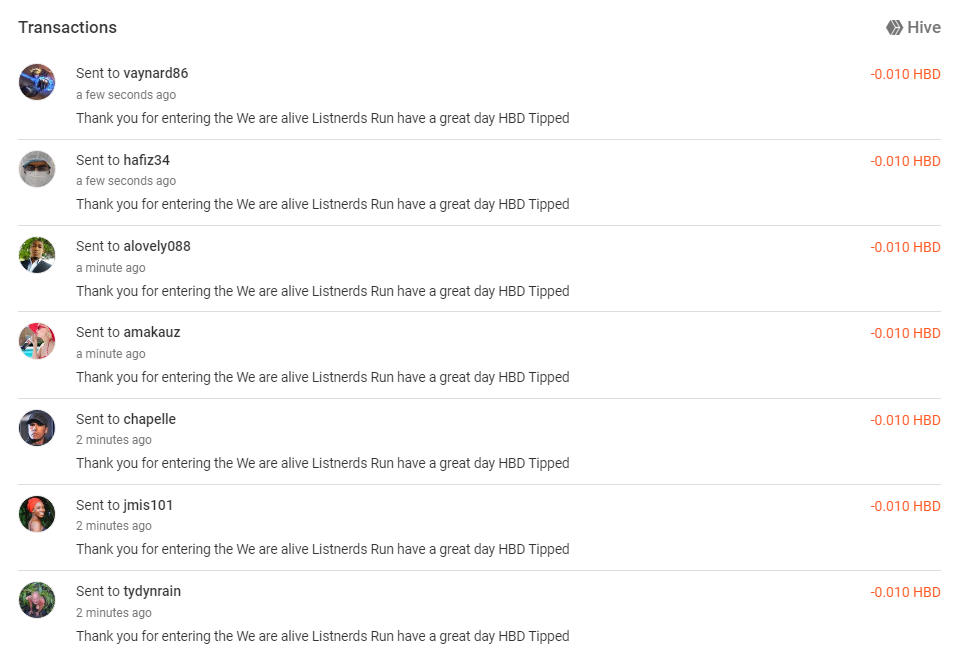Click chapelle's profile avatar
This screenshot has width=957, height=656.
(37, 428)
